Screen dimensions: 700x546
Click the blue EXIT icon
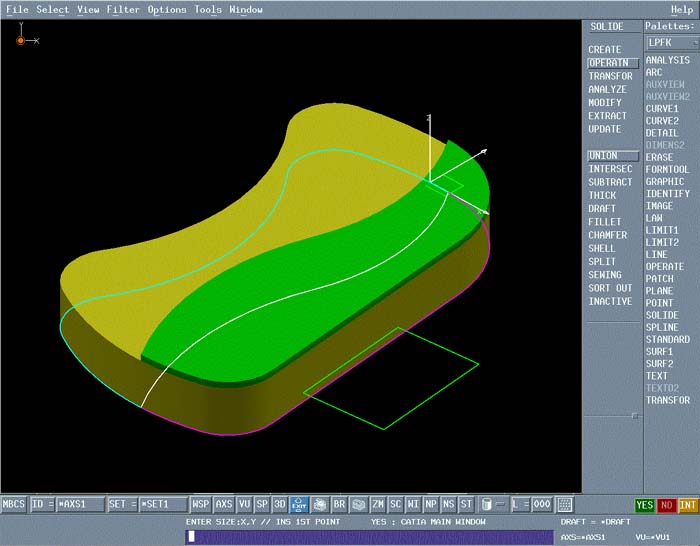pyautogui.click(x=299, y=505)
